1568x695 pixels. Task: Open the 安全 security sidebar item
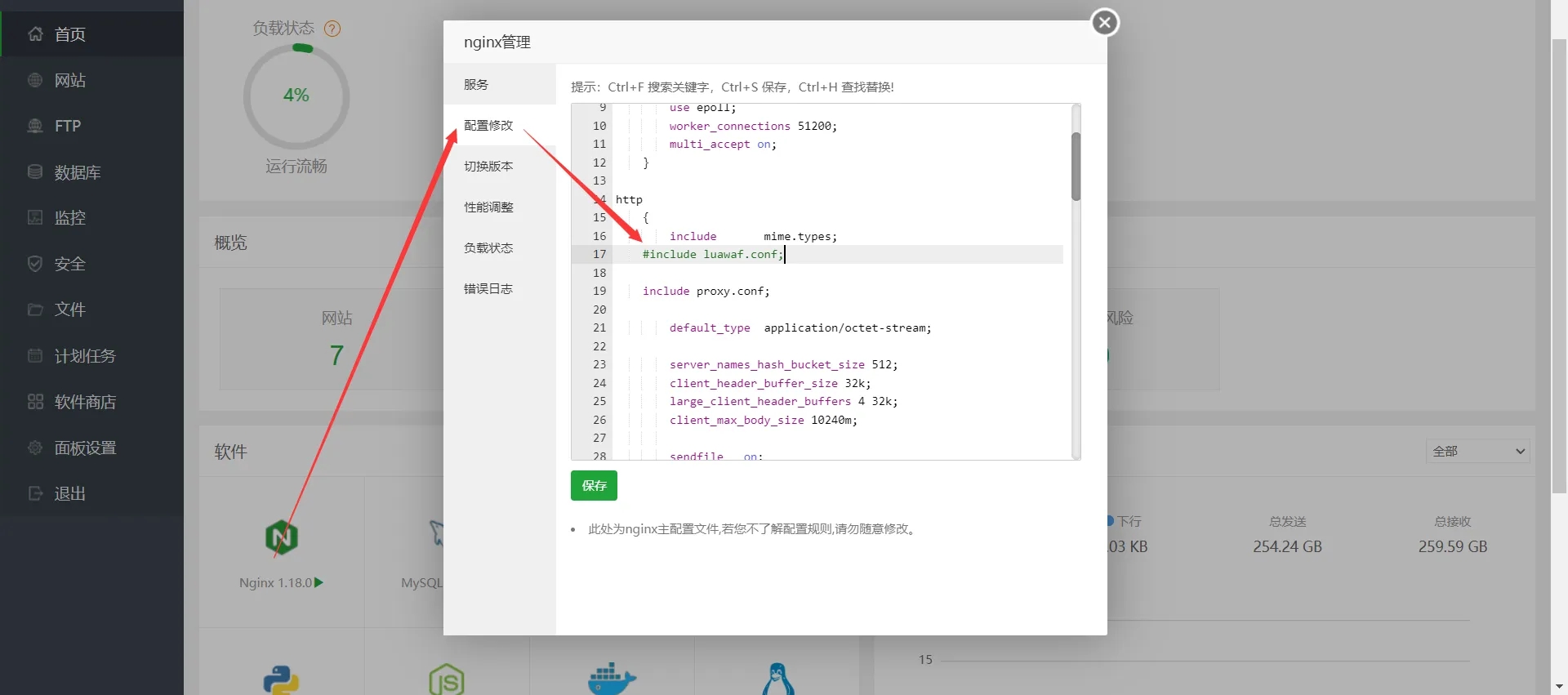tap(91, 264)
